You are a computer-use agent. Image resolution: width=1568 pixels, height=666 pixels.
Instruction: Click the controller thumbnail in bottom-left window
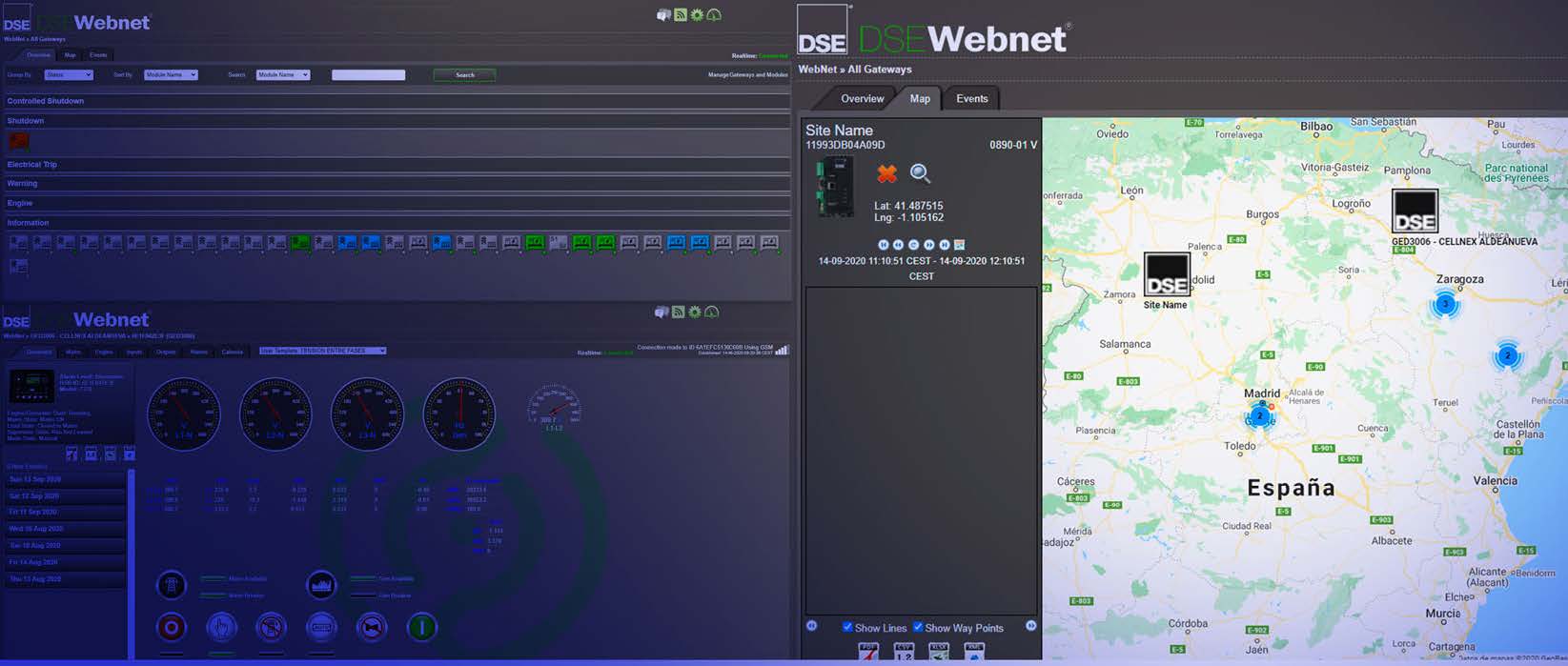(x=31, y=386)
